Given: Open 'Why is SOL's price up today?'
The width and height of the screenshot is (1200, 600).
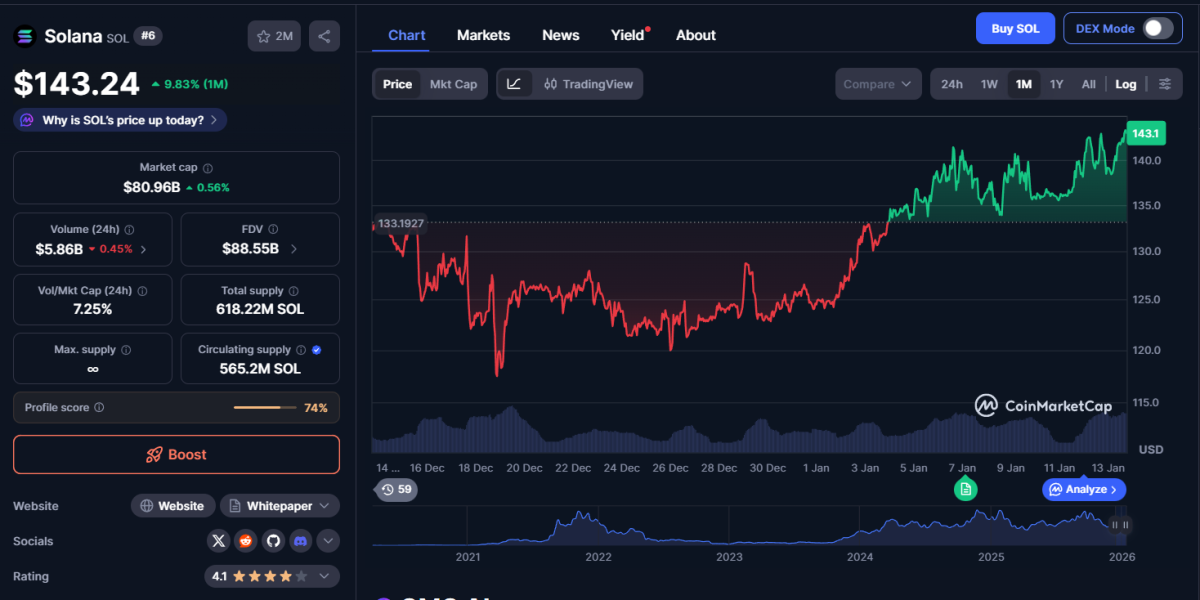Looking at the screenshot, I should pos(120,120).
